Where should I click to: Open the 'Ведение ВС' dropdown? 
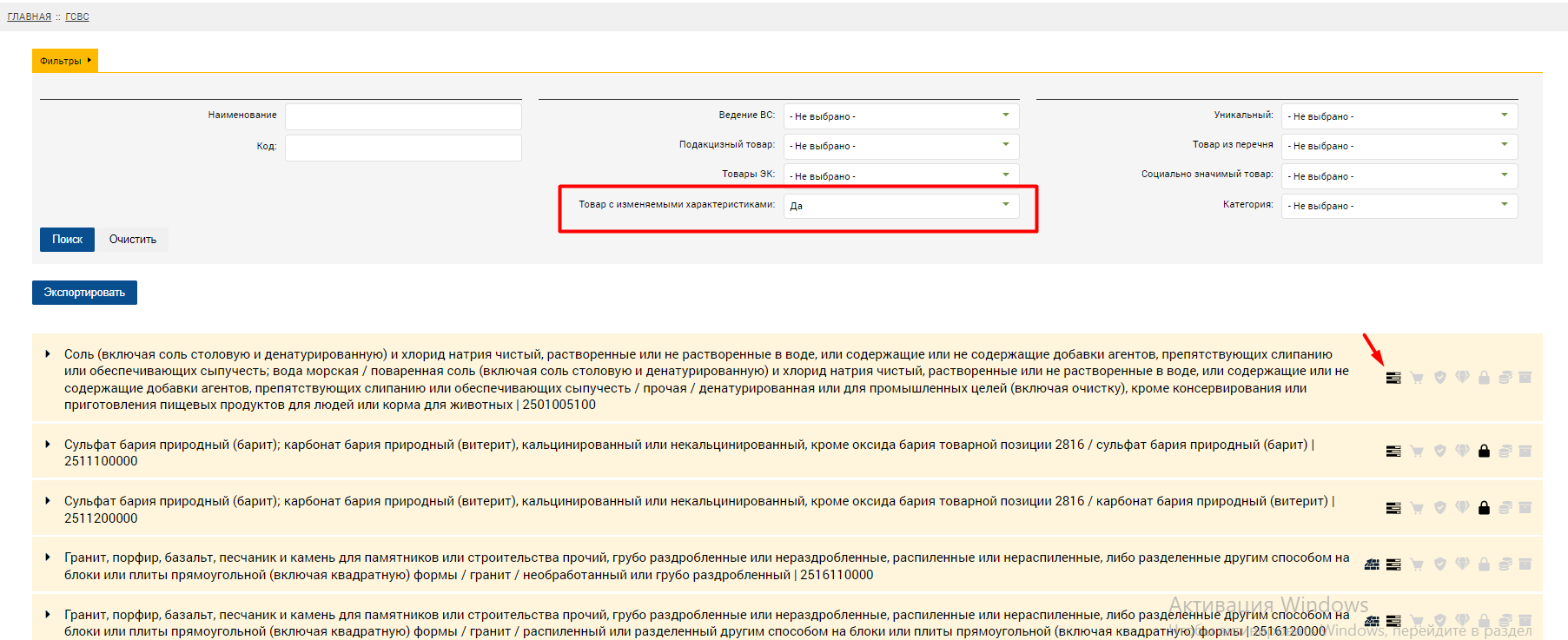pyautogui.click(x=900, y=116)
